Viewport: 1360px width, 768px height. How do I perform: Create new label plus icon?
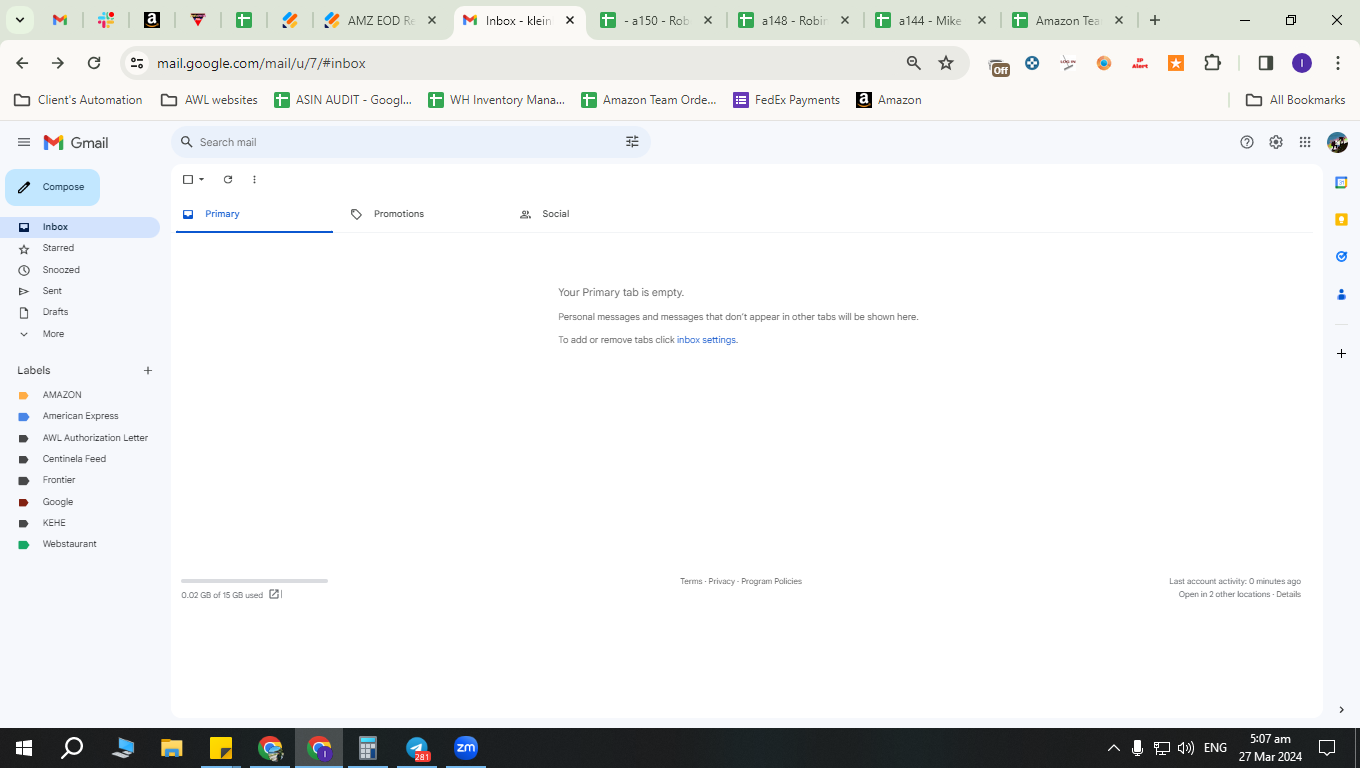148,370
